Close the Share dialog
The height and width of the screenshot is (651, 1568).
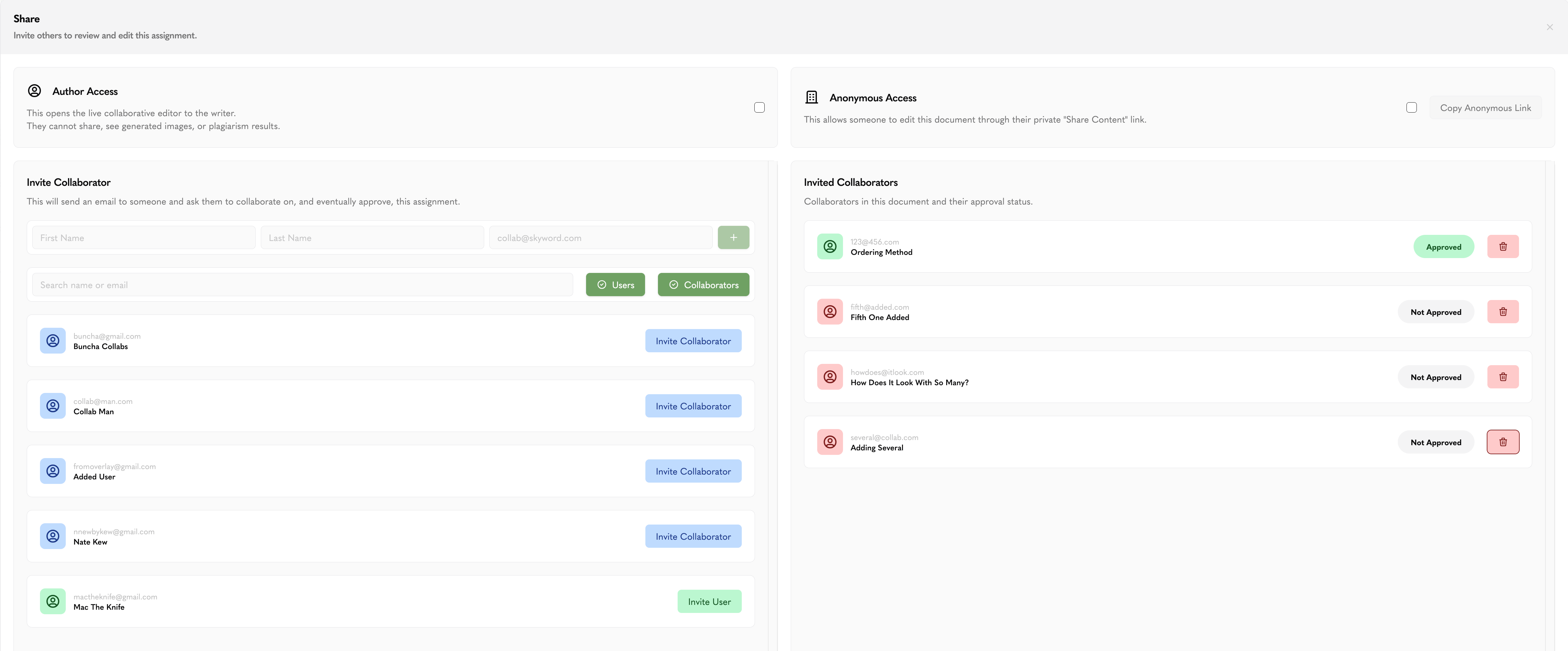(1549, 27)
